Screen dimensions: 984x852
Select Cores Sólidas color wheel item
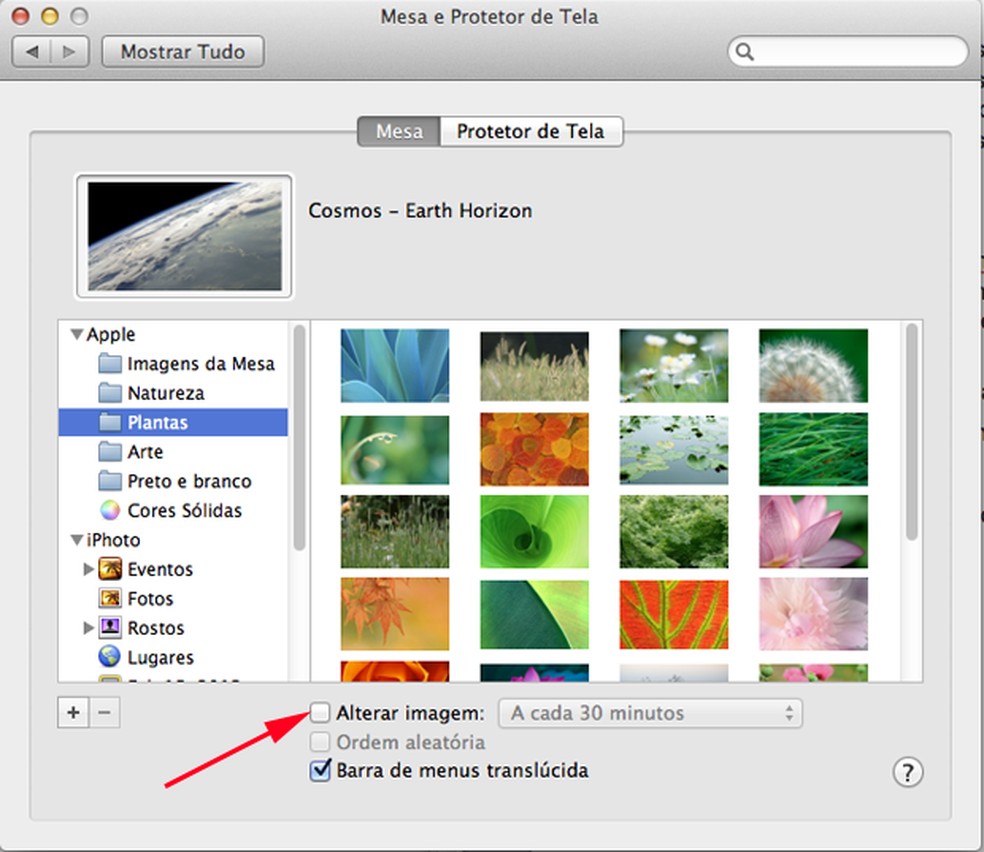tap(173, 511)
